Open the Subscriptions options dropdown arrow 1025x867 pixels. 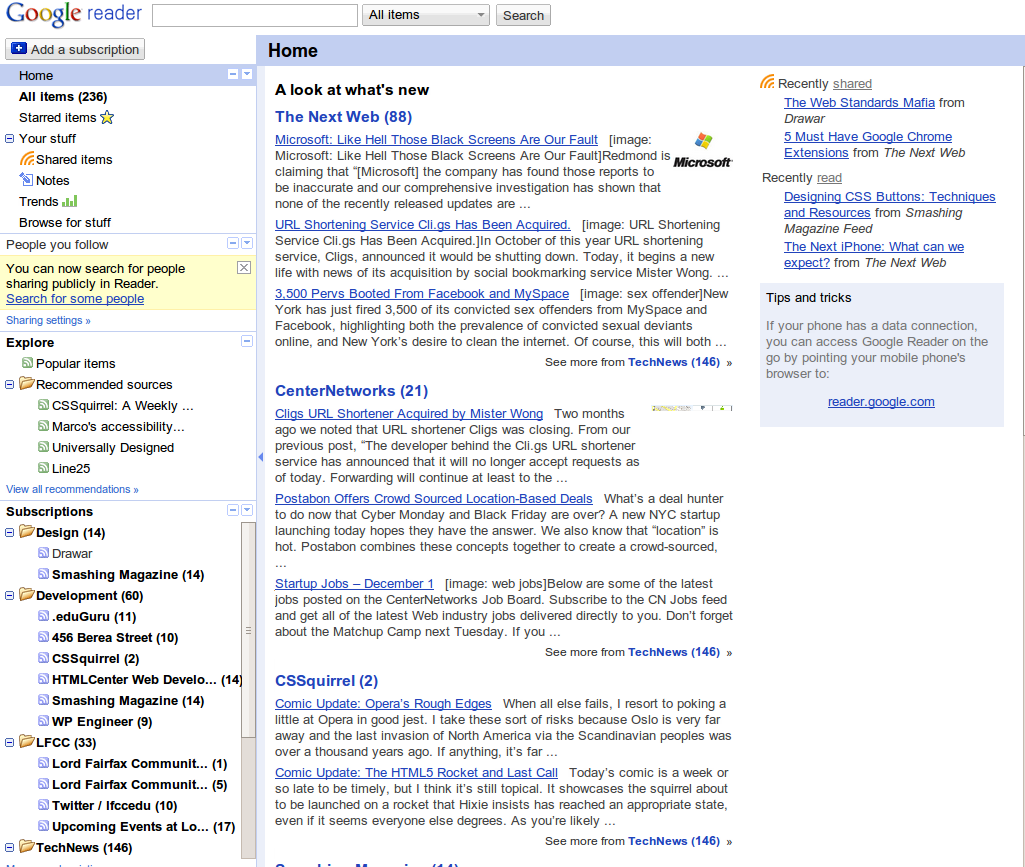pyautogui.click(x=247, y=511)
